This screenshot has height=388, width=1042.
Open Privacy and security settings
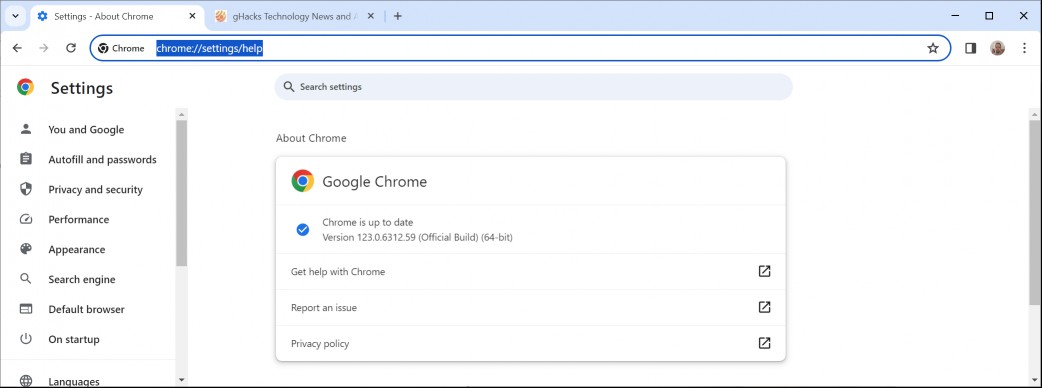coord(95,189)
